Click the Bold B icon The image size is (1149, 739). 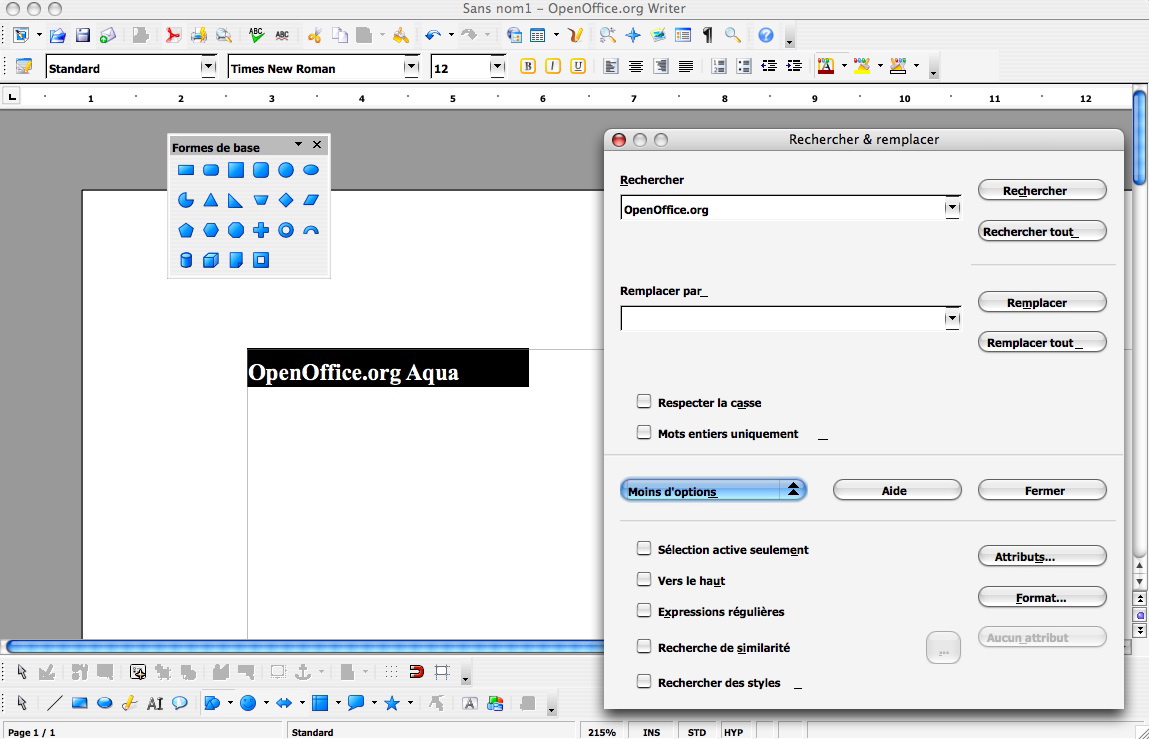[528, 66]
